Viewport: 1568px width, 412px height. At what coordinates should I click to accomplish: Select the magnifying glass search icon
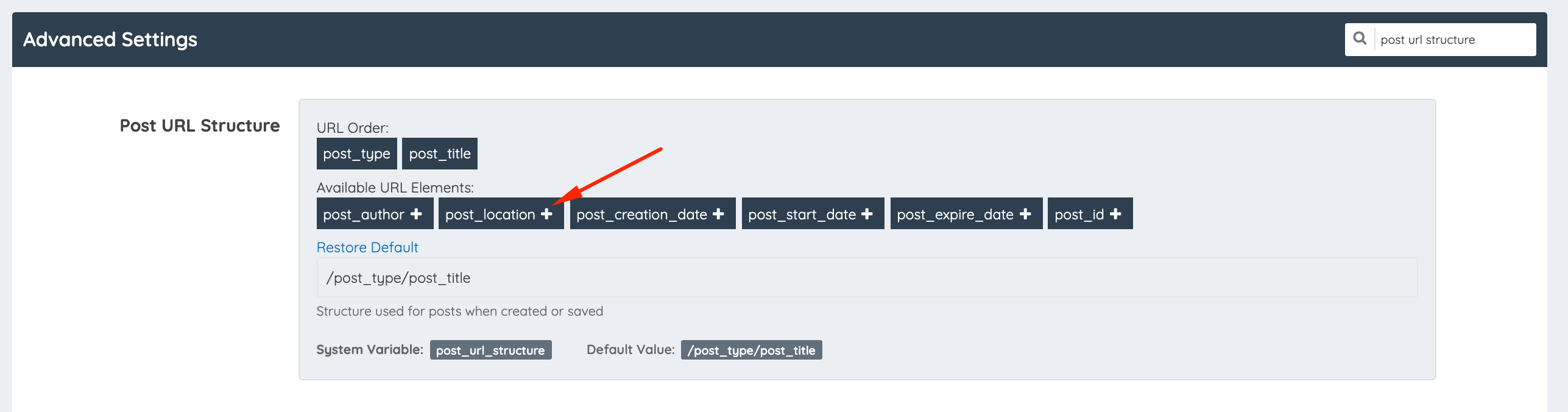pos(1361,39)
